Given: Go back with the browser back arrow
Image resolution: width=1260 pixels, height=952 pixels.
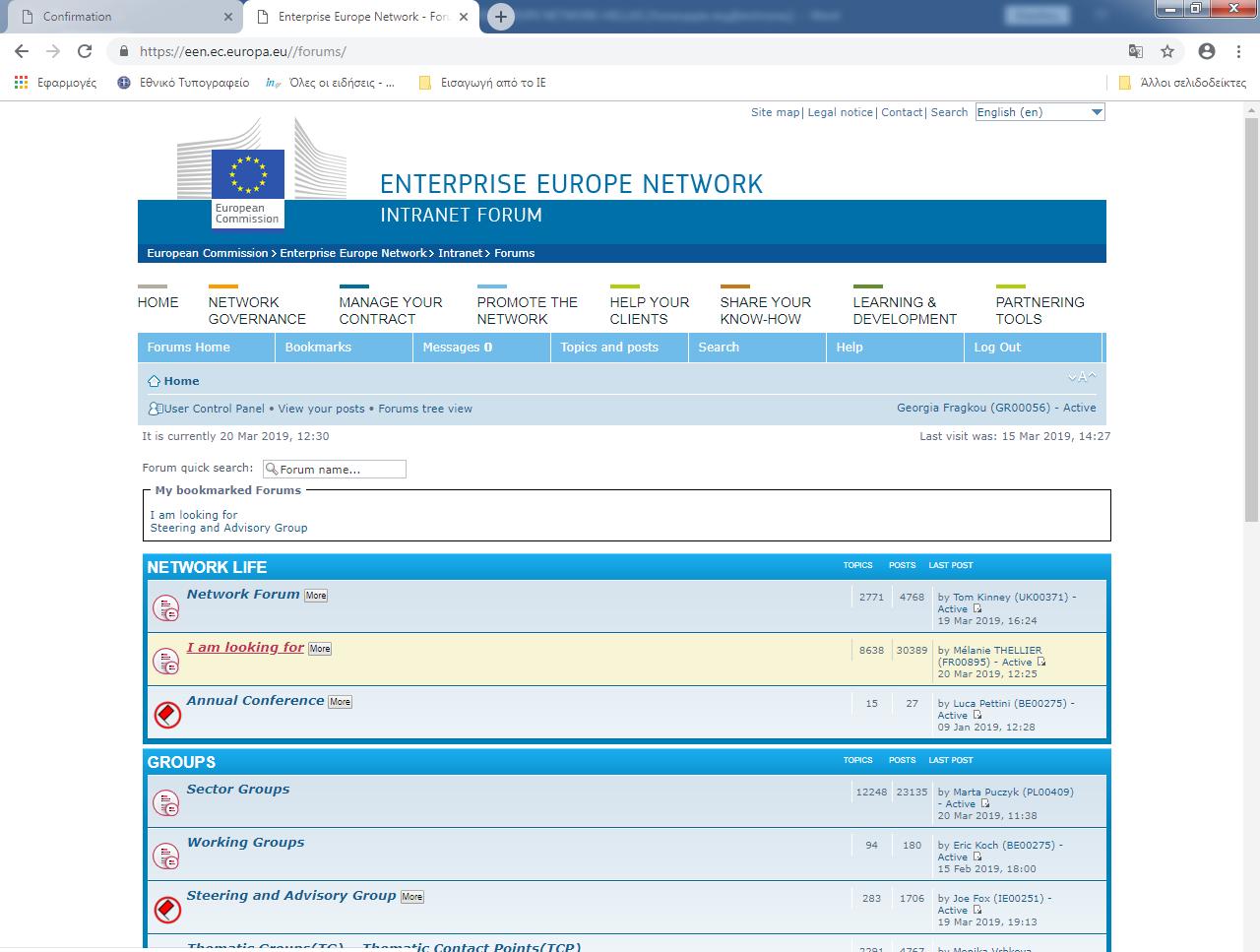Looking at the screenshot, I should pos(22,51).
